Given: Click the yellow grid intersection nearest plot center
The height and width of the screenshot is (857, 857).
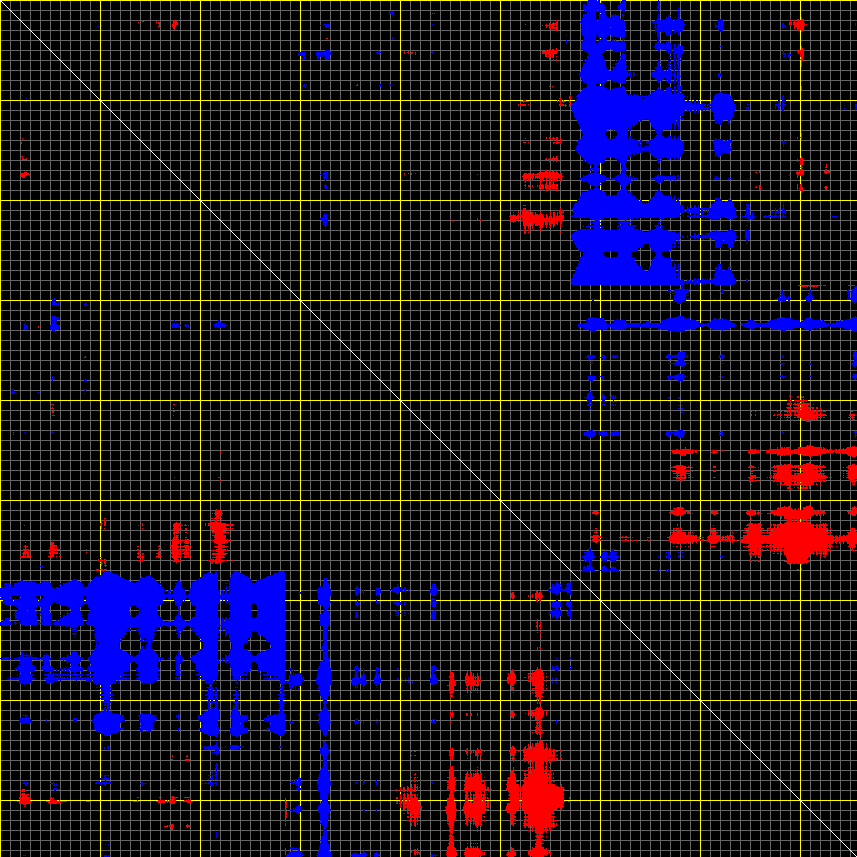Looking at the screenshot, I should tap(400, 400).
